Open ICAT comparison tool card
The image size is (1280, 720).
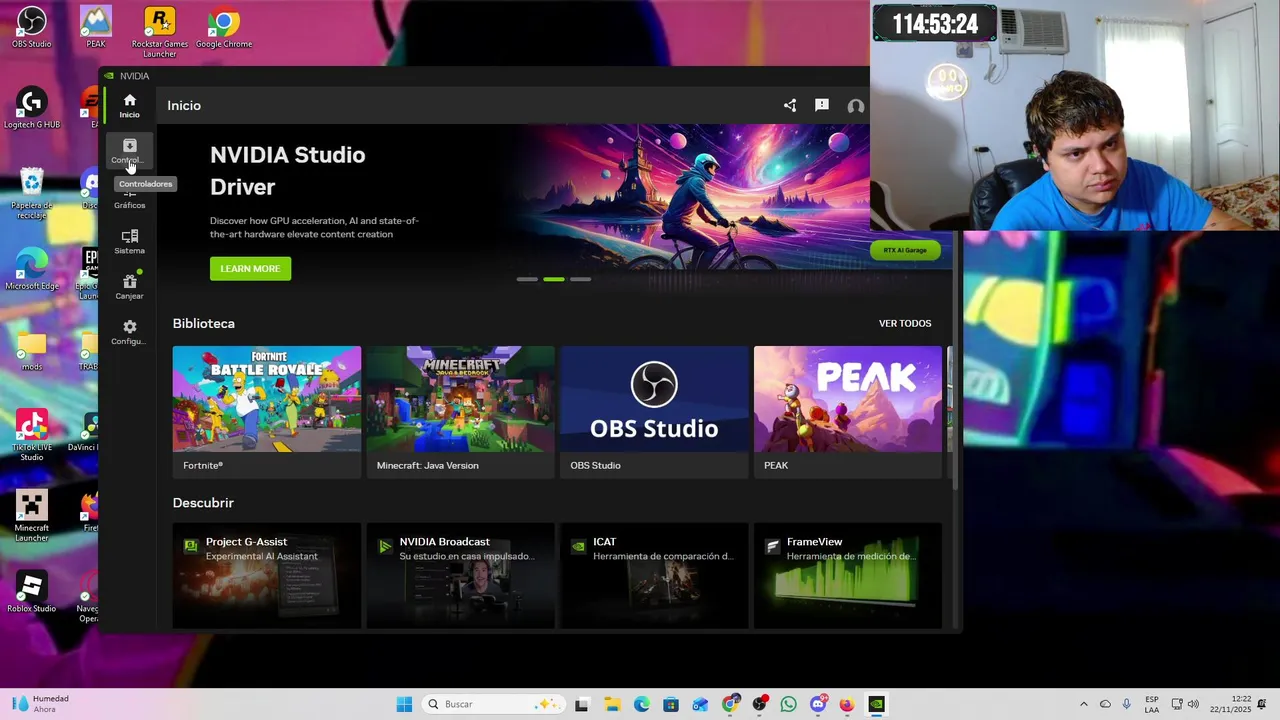coord(654,576)
